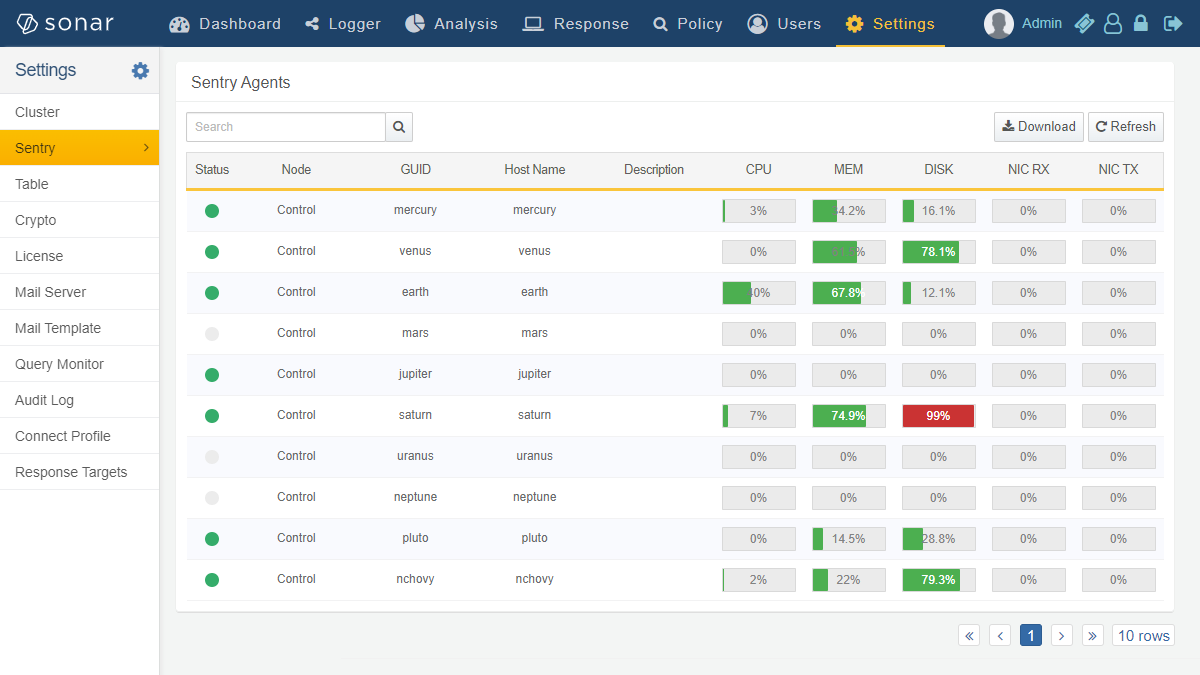Image resolution: width=1200 pixels, height=675 pixels.
Task: Open License in the sidebar
Action: coord(79,256)
